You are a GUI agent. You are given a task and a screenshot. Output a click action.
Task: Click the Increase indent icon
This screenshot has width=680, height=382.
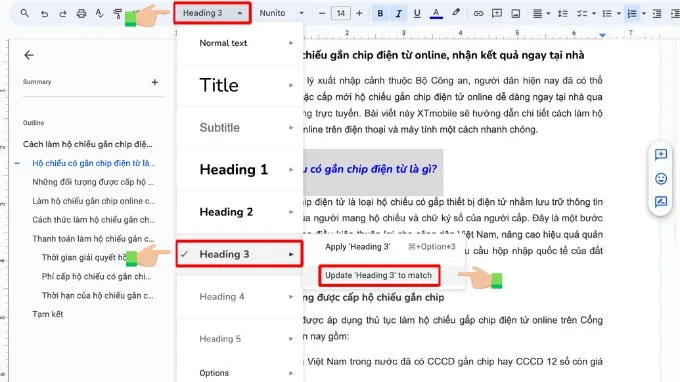point(675,13)
